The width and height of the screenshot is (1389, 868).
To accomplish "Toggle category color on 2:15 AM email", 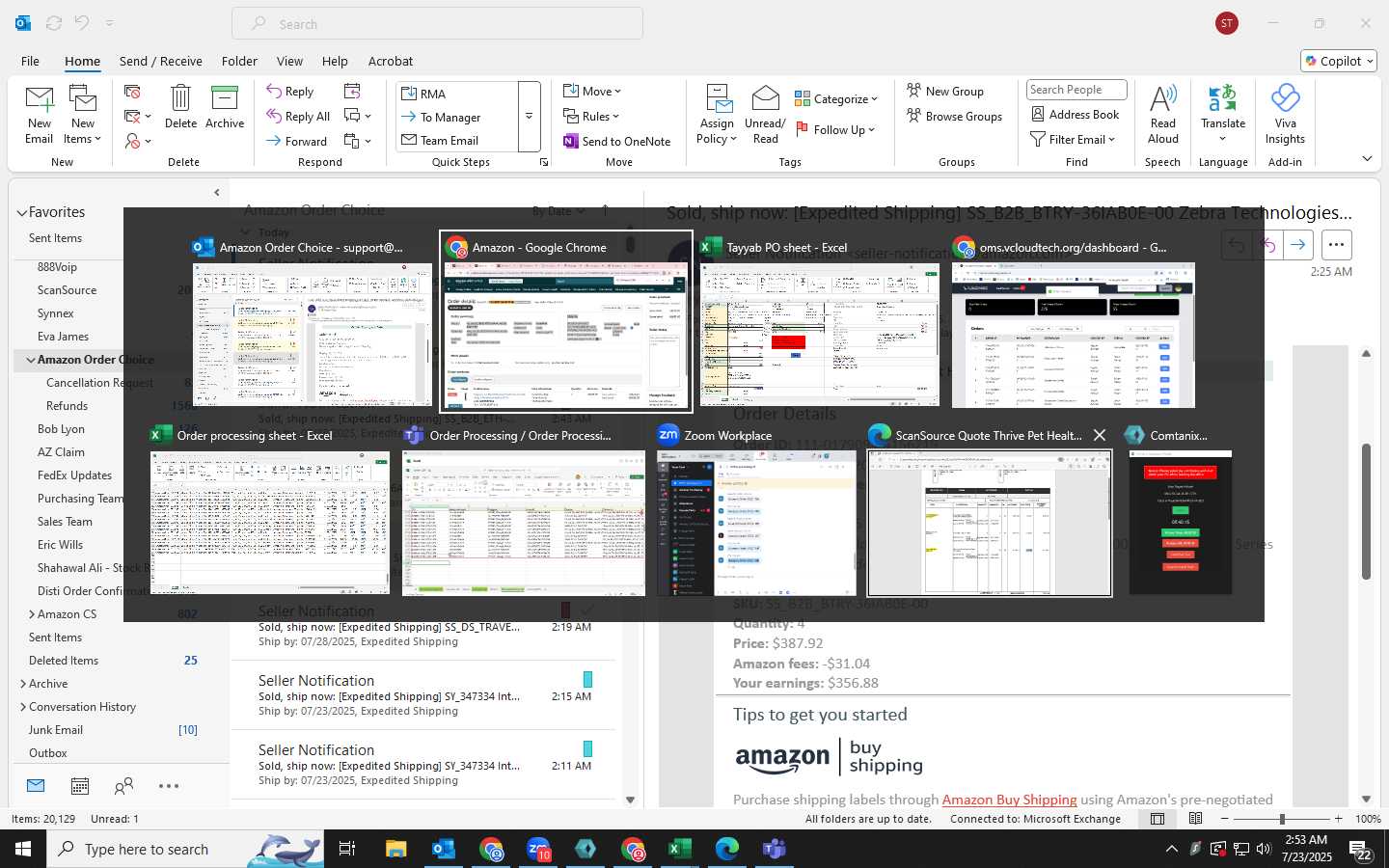I will click(587, 679).
